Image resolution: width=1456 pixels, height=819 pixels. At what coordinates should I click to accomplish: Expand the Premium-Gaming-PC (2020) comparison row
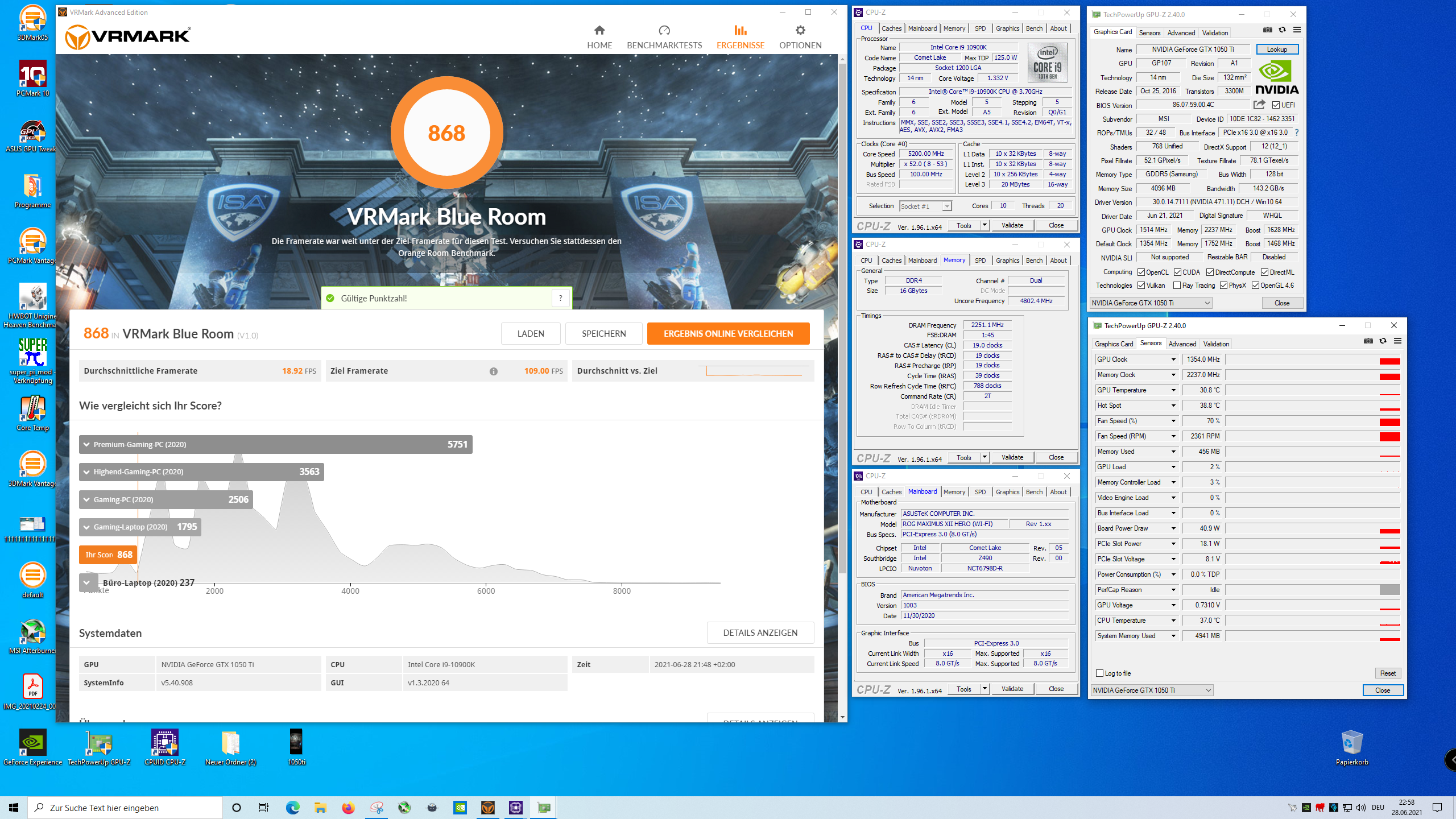coord(86,444)
